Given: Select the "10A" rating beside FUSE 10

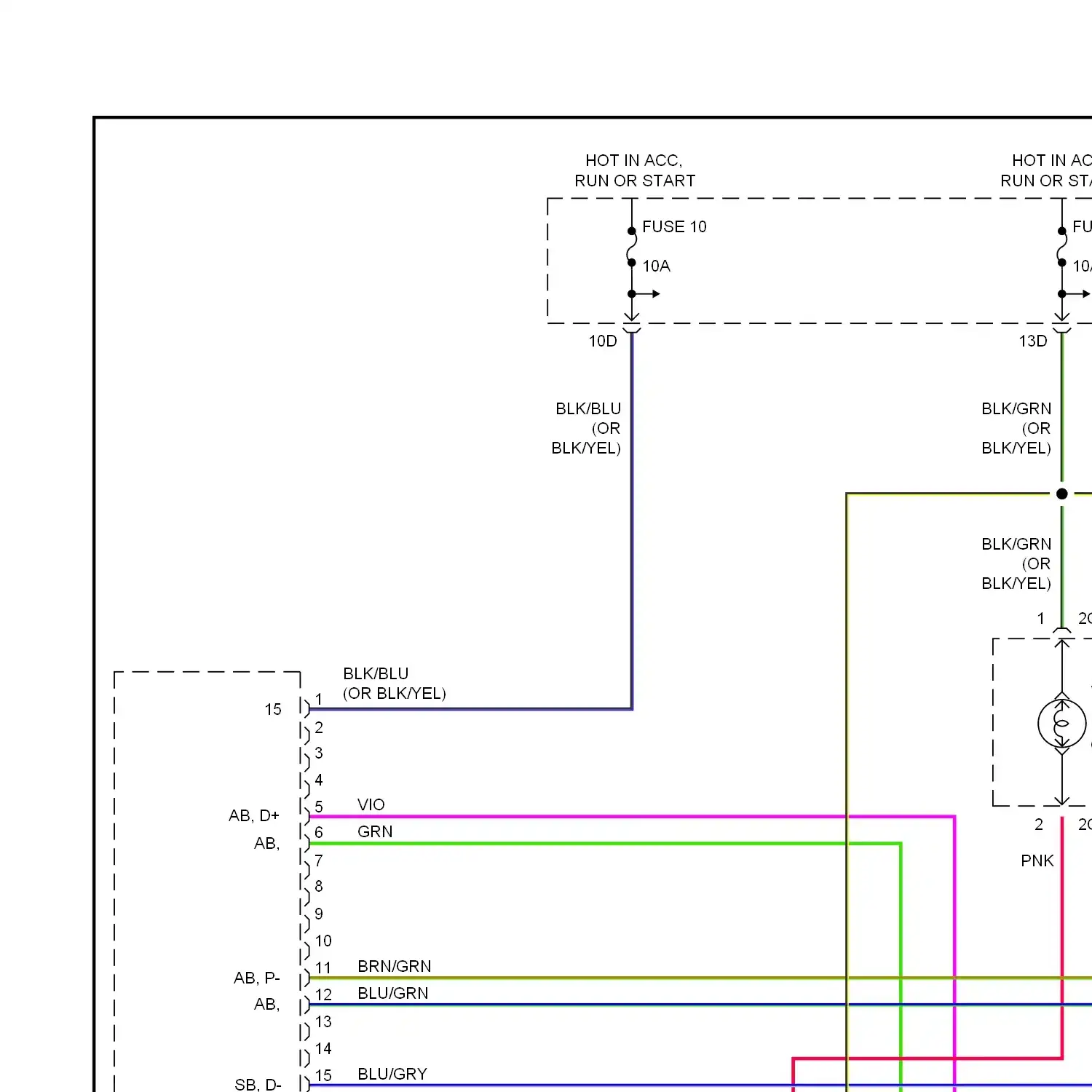Looking at the screenshot, I should pos(656,266).
